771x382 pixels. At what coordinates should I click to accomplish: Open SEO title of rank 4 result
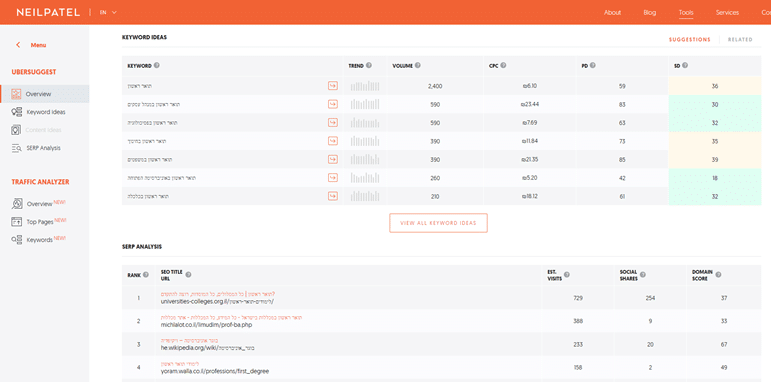click(x=180, y=364)
